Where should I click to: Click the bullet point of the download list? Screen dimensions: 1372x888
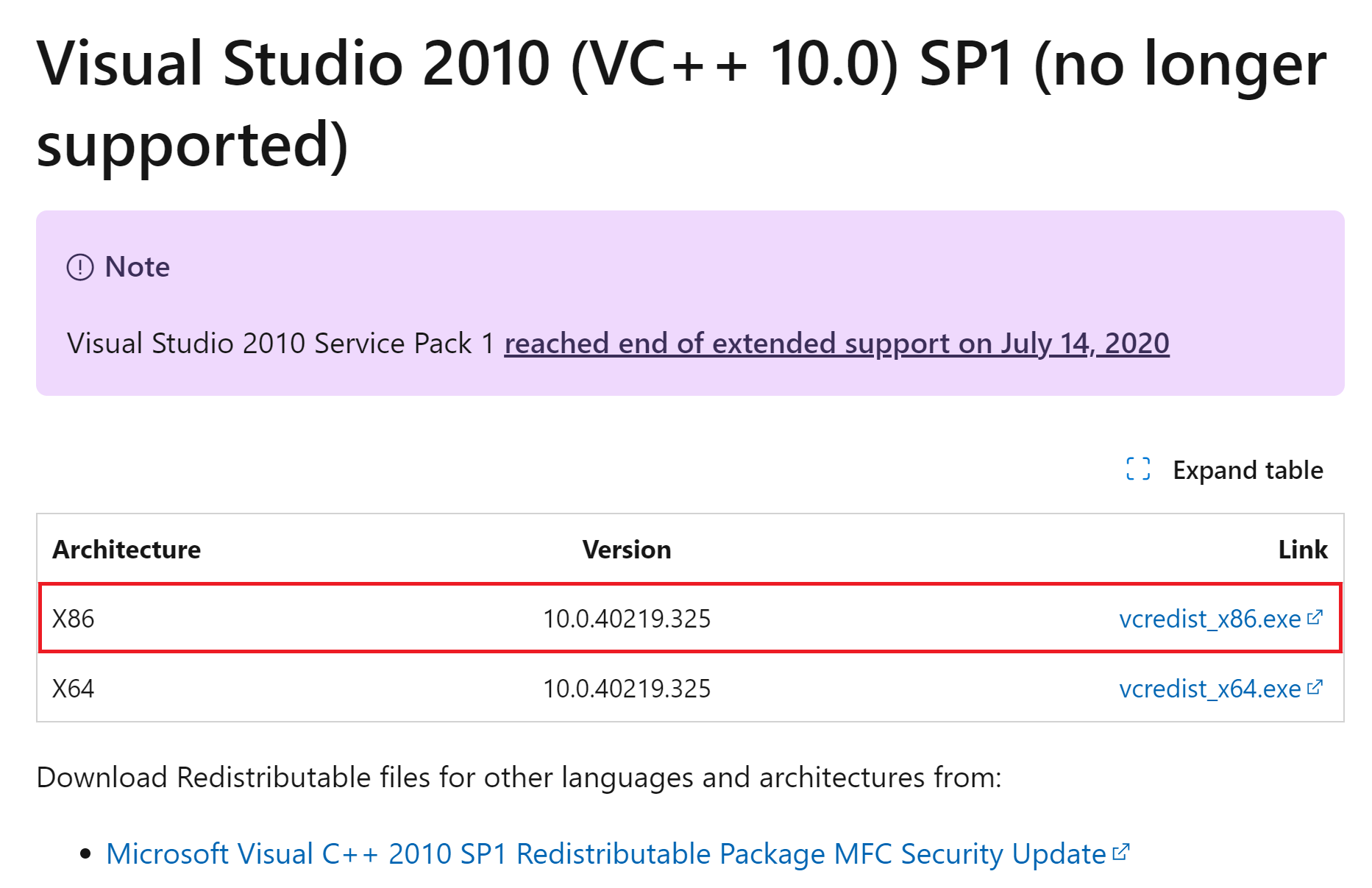pos(85,853)
